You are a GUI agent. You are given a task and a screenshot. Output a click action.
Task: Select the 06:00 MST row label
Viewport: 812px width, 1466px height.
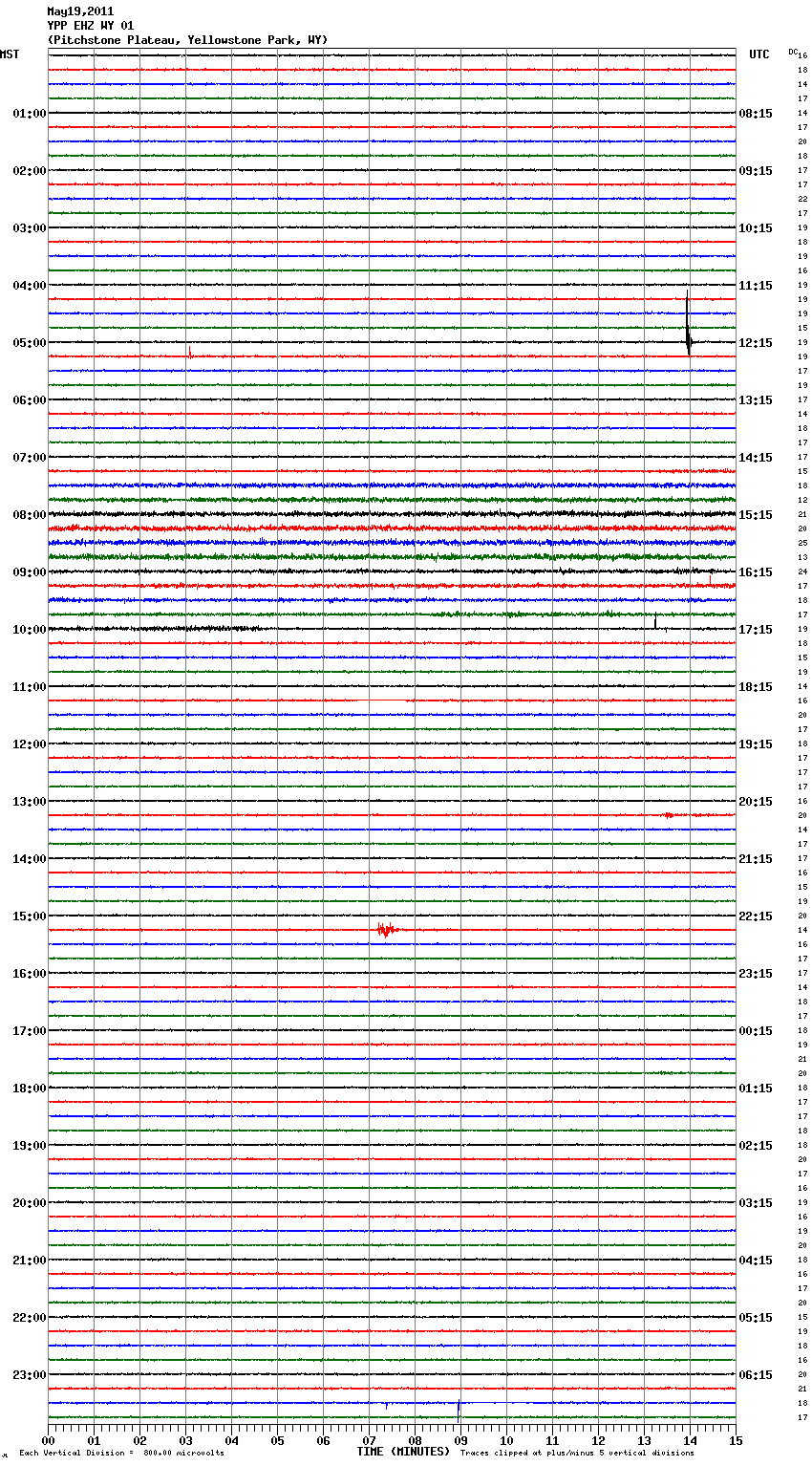(x=30, y=400)
